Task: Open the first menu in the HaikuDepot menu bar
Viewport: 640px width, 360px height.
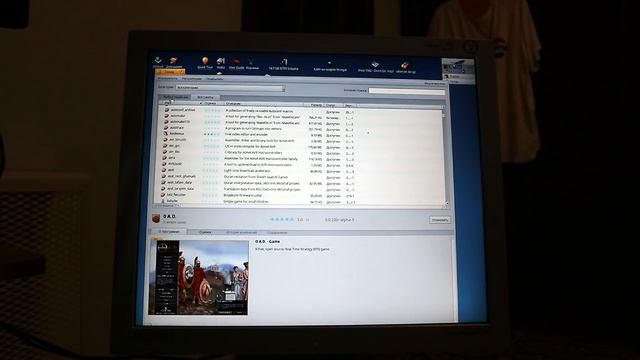Action: coord(167,78)
